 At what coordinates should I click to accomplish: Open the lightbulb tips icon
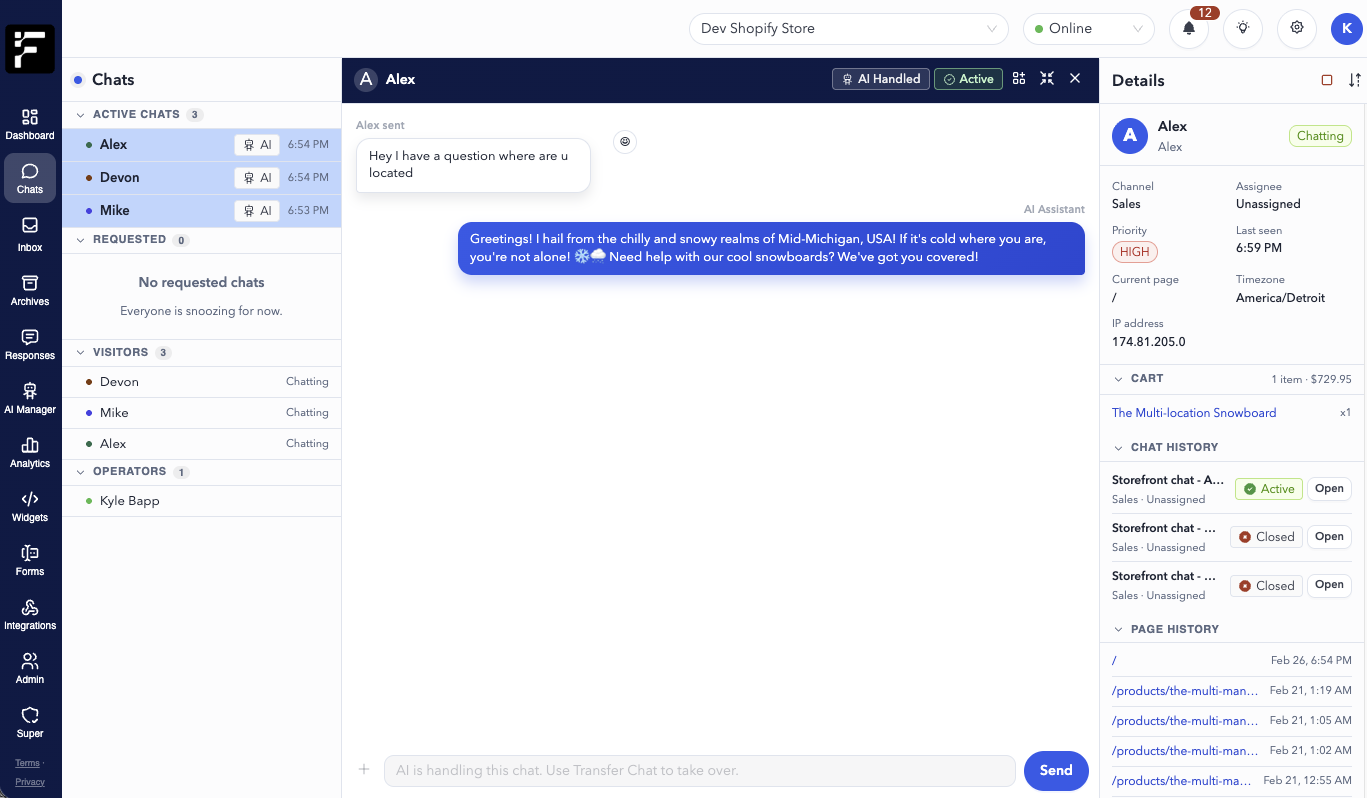(x=1243, y=28)
